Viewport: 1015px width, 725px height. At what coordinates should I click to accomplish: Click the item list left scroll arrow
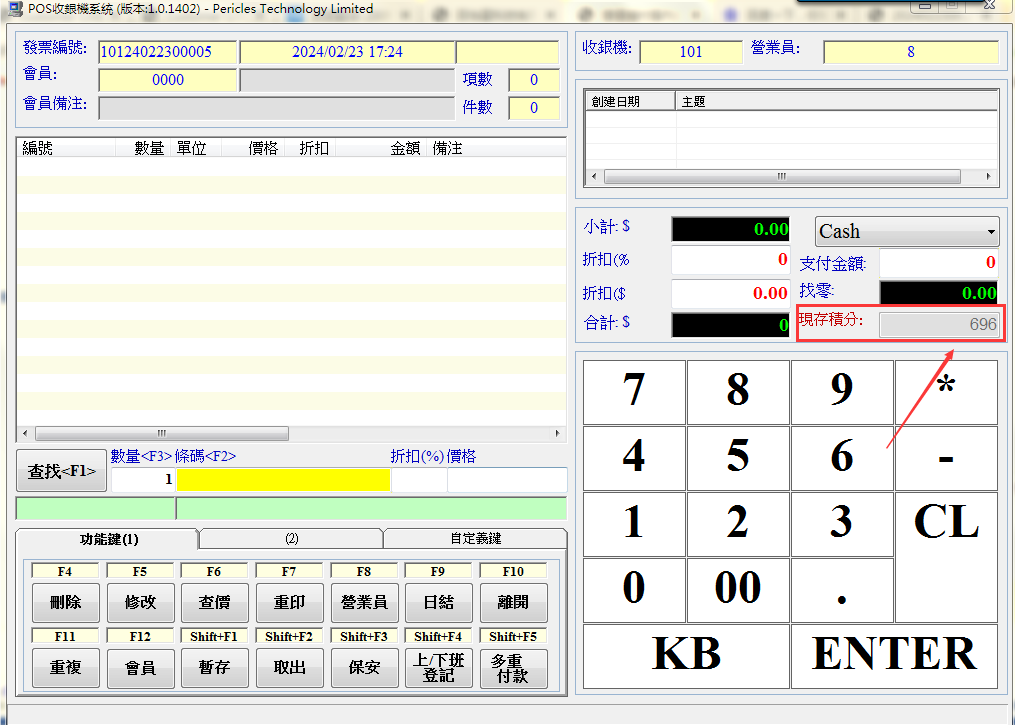[25, 433]
